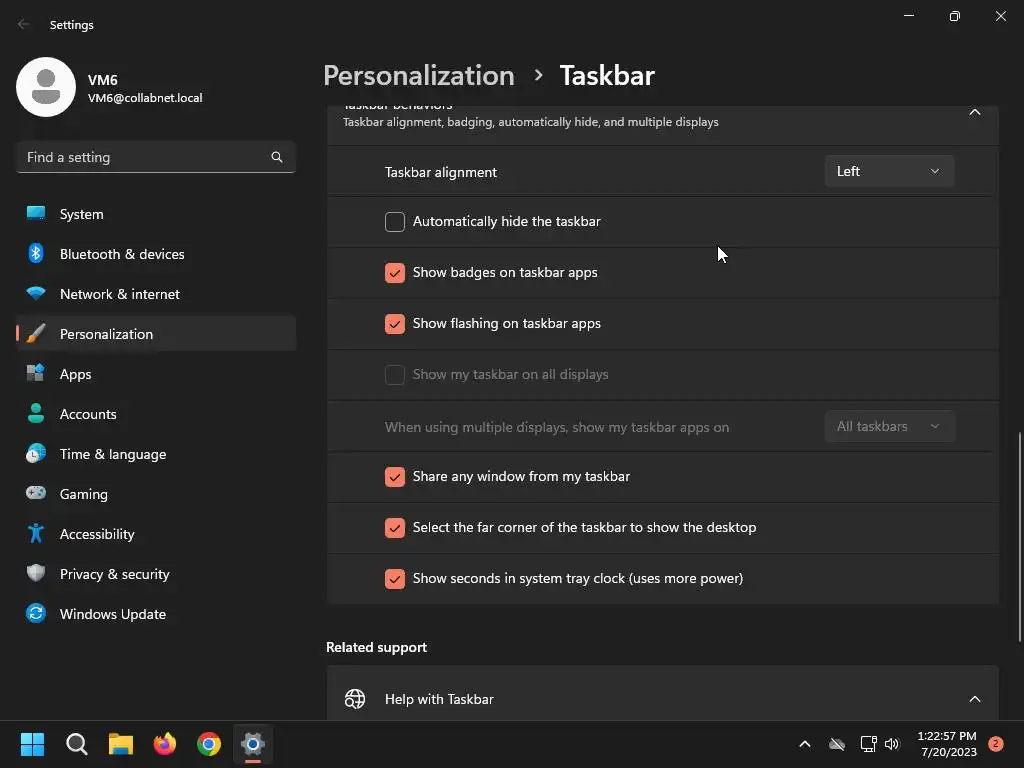Disable Show seconds in system tray clock
Viewport: 1024px width, 768px height.
pos(394,578)
